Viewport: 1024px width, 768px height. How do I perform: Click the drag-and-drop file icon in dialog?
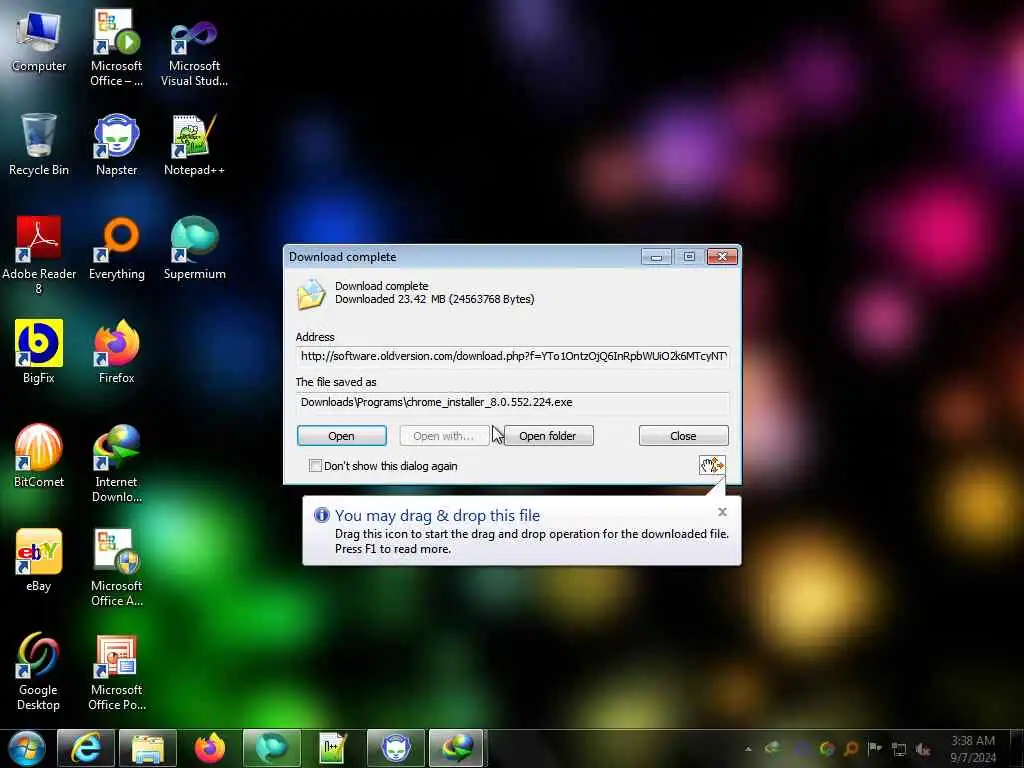712,465
